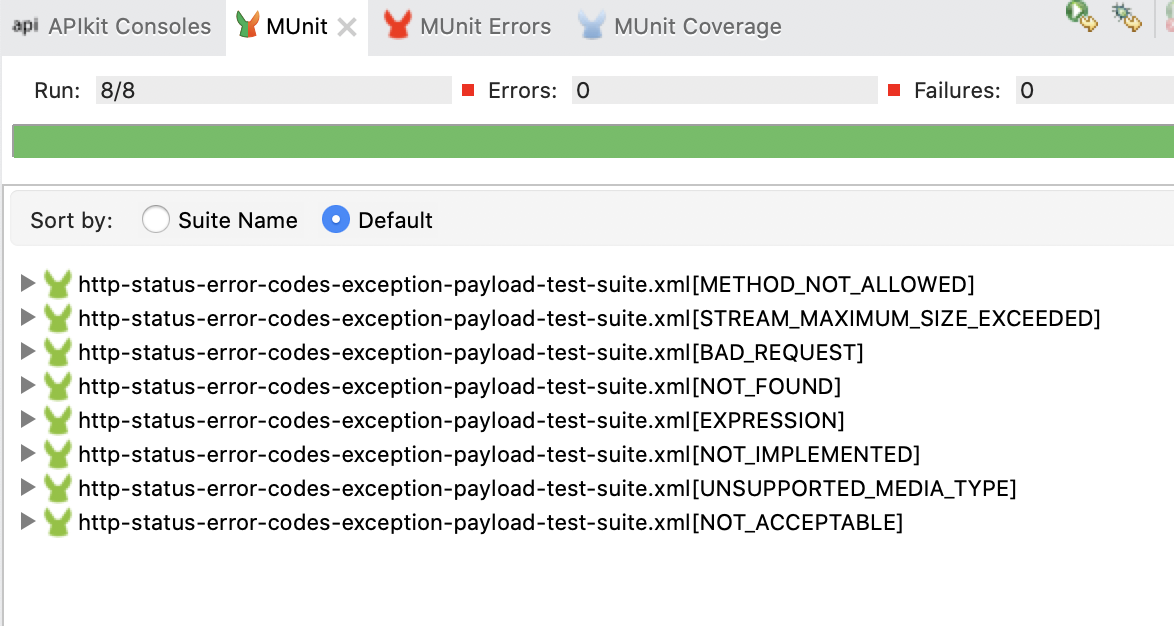Click the green icon beside NOT_ACCEPTABLE test
Viewport: 1174px width, 626px height.
pos(59,522)
